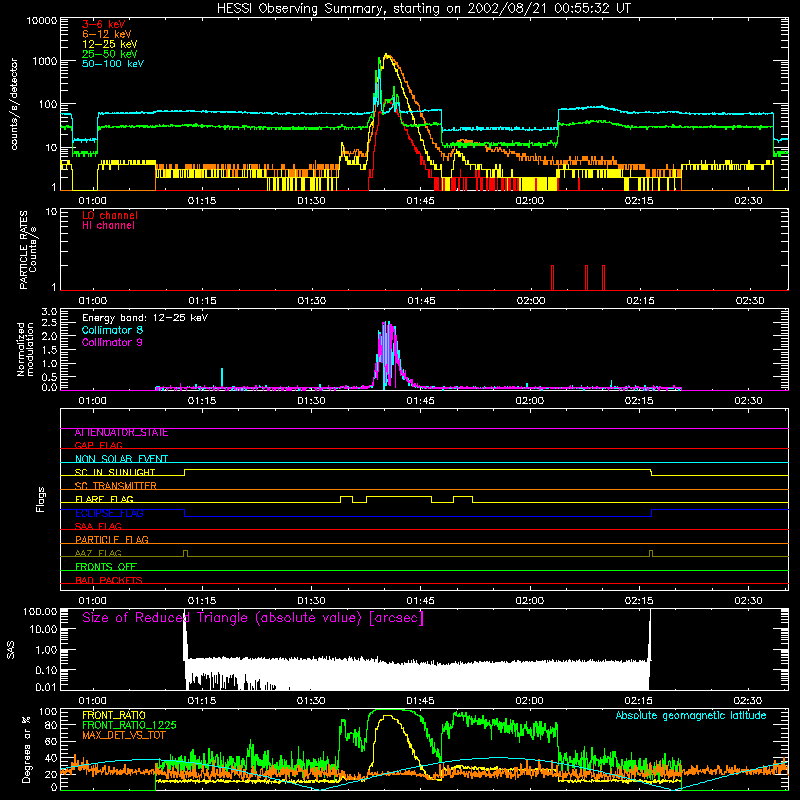This screenshot has height=800, width=800.
Task: Click the yellow FRONT_RATIO hump peak
Action: pos(389,716)
